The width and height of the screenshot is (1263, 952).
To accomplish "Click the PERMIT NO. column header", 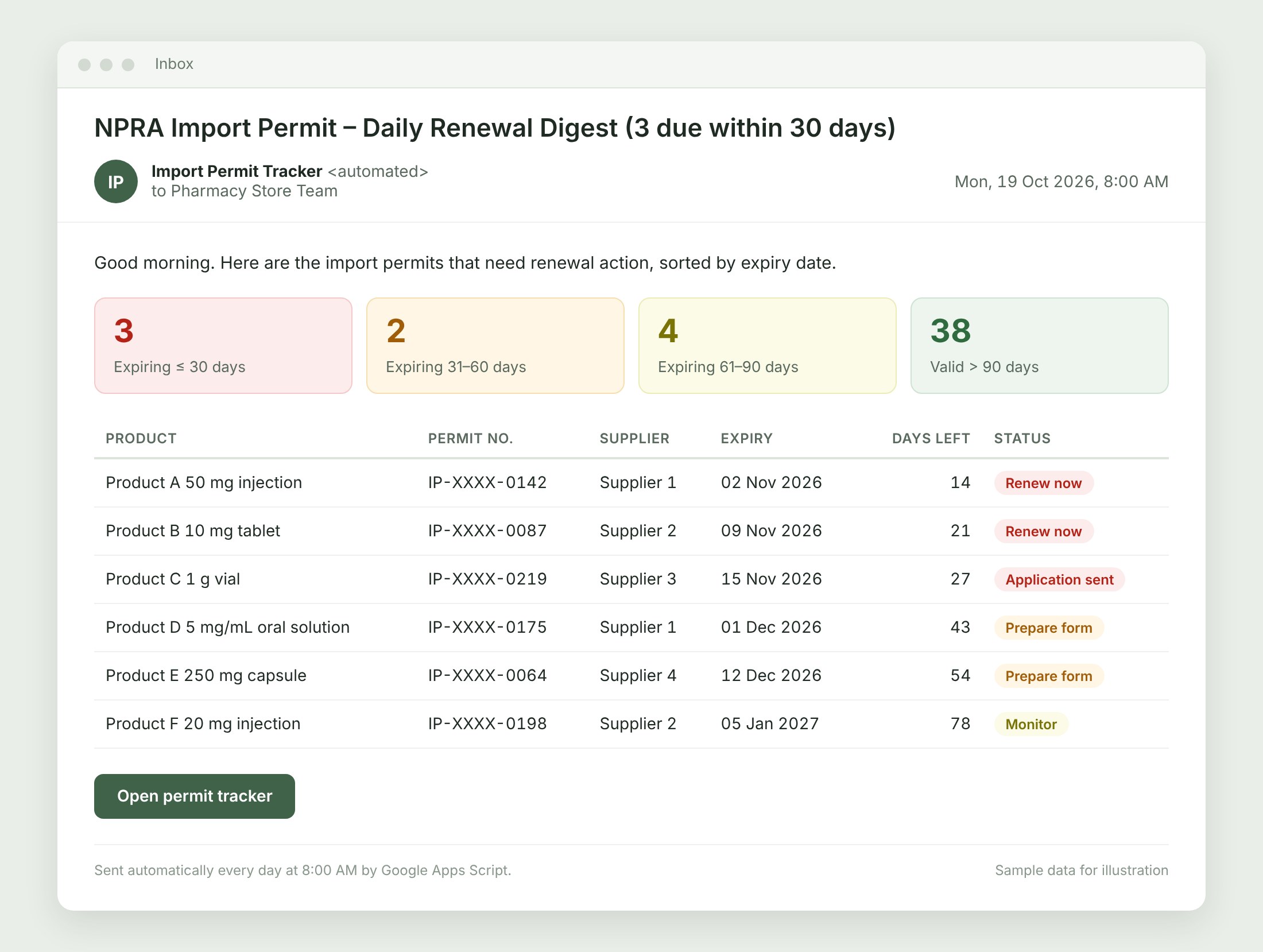I will click(470, 439).
